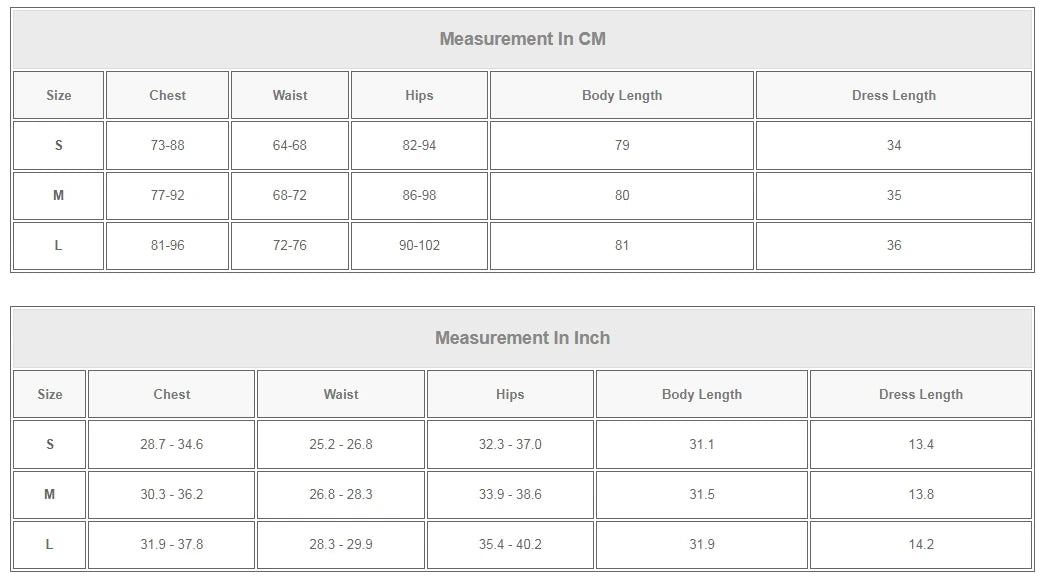Click the body length value 31.5
The width and height of the screenshot is (1044, 580).
coord(701,494)
